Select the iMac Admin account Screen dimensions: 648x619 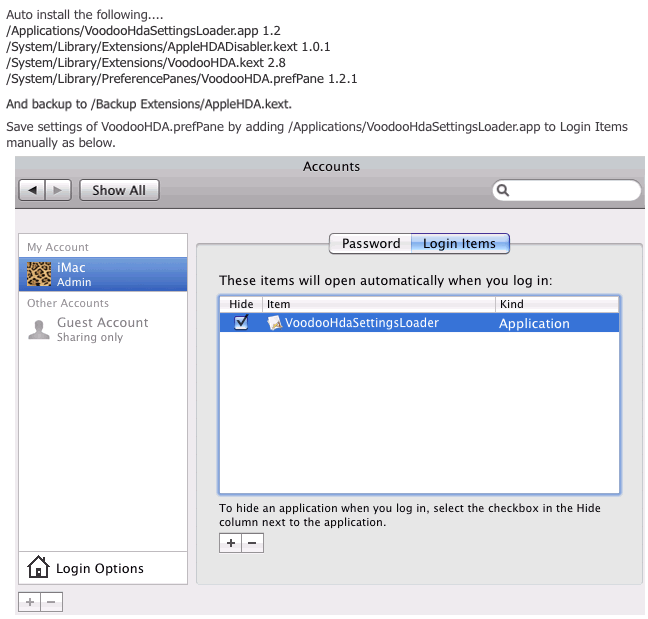(103, 274)
